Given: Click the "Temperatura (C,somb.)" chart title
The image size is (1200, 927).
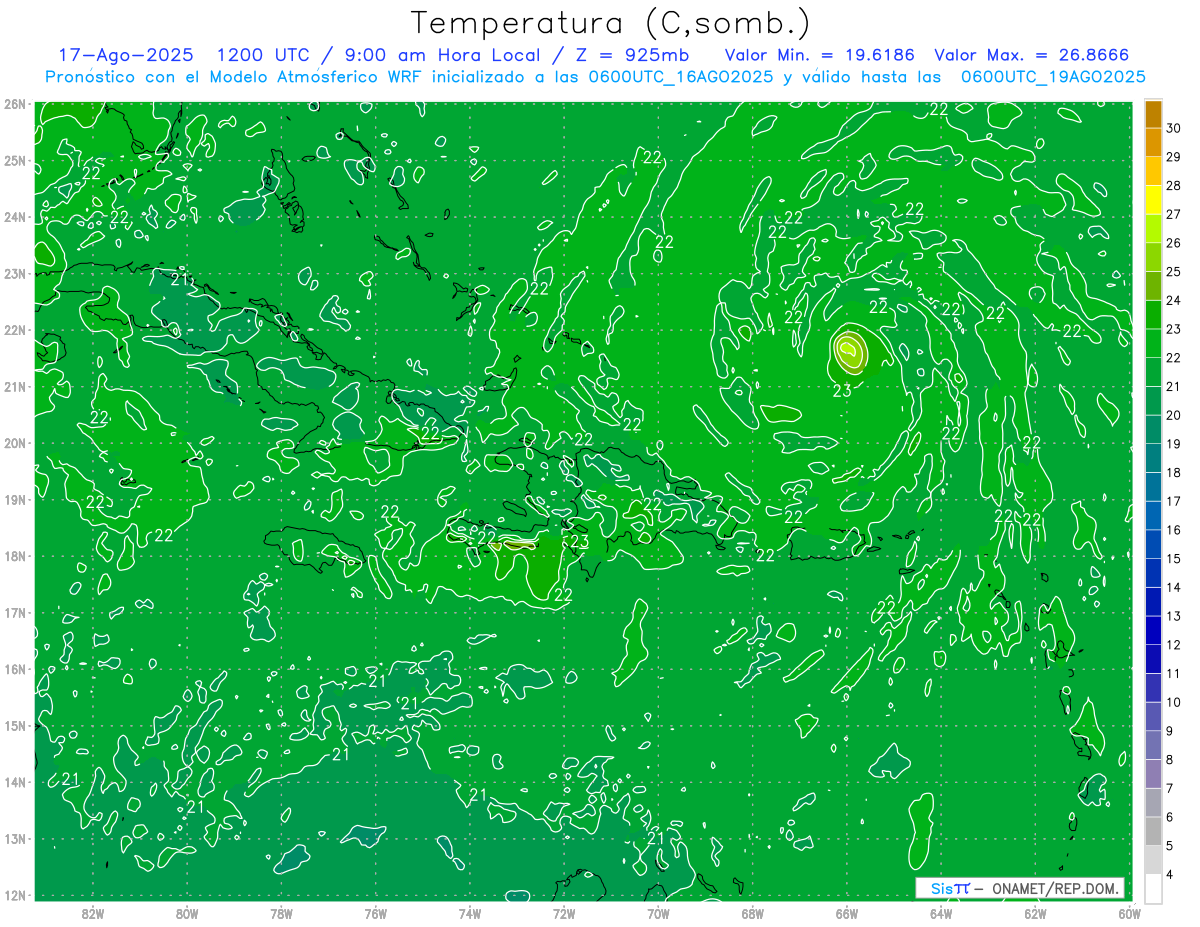Looking at the screenshot, I should [610, 23].
